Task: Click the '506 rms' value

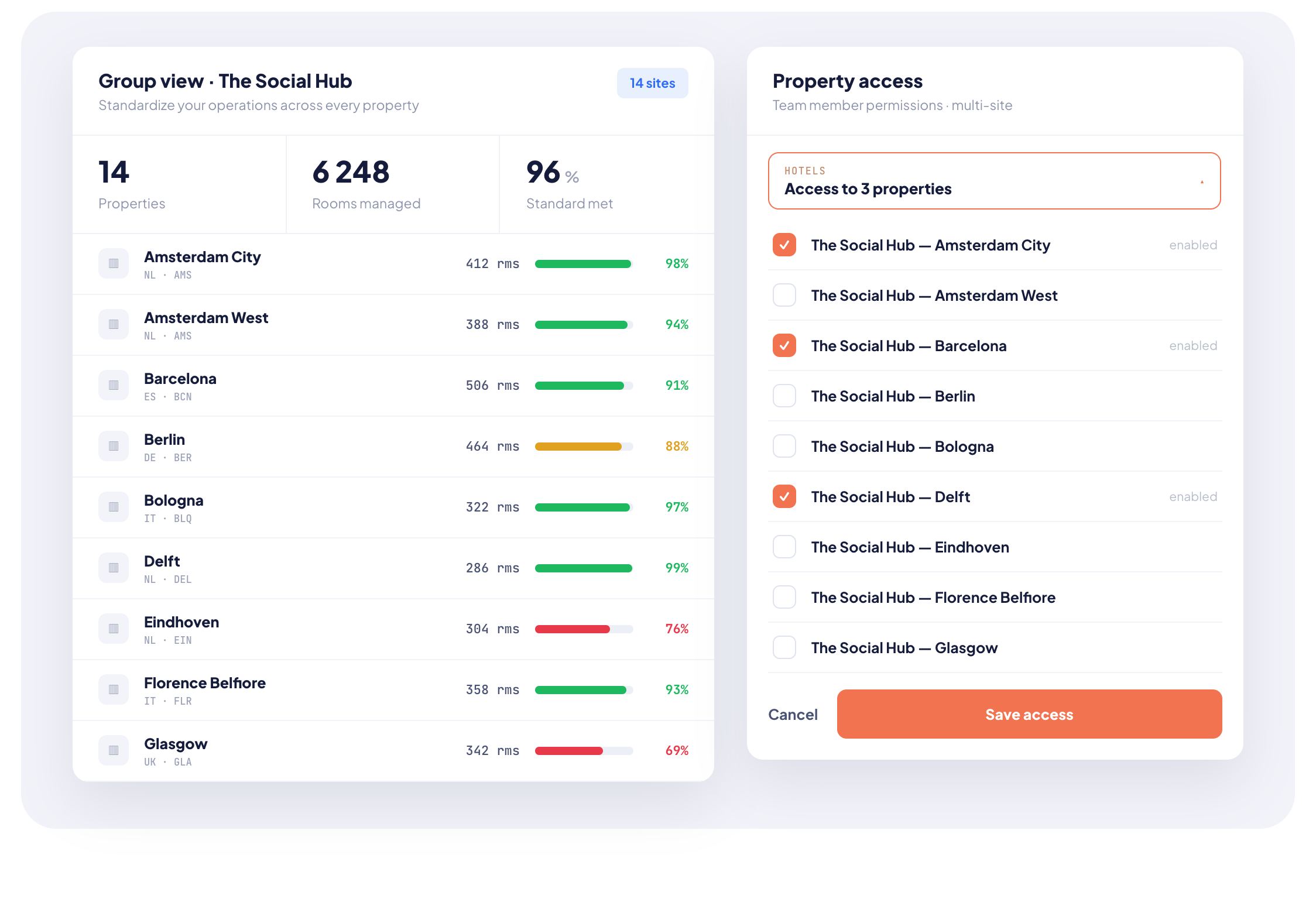Action: [x=492, y=386]
